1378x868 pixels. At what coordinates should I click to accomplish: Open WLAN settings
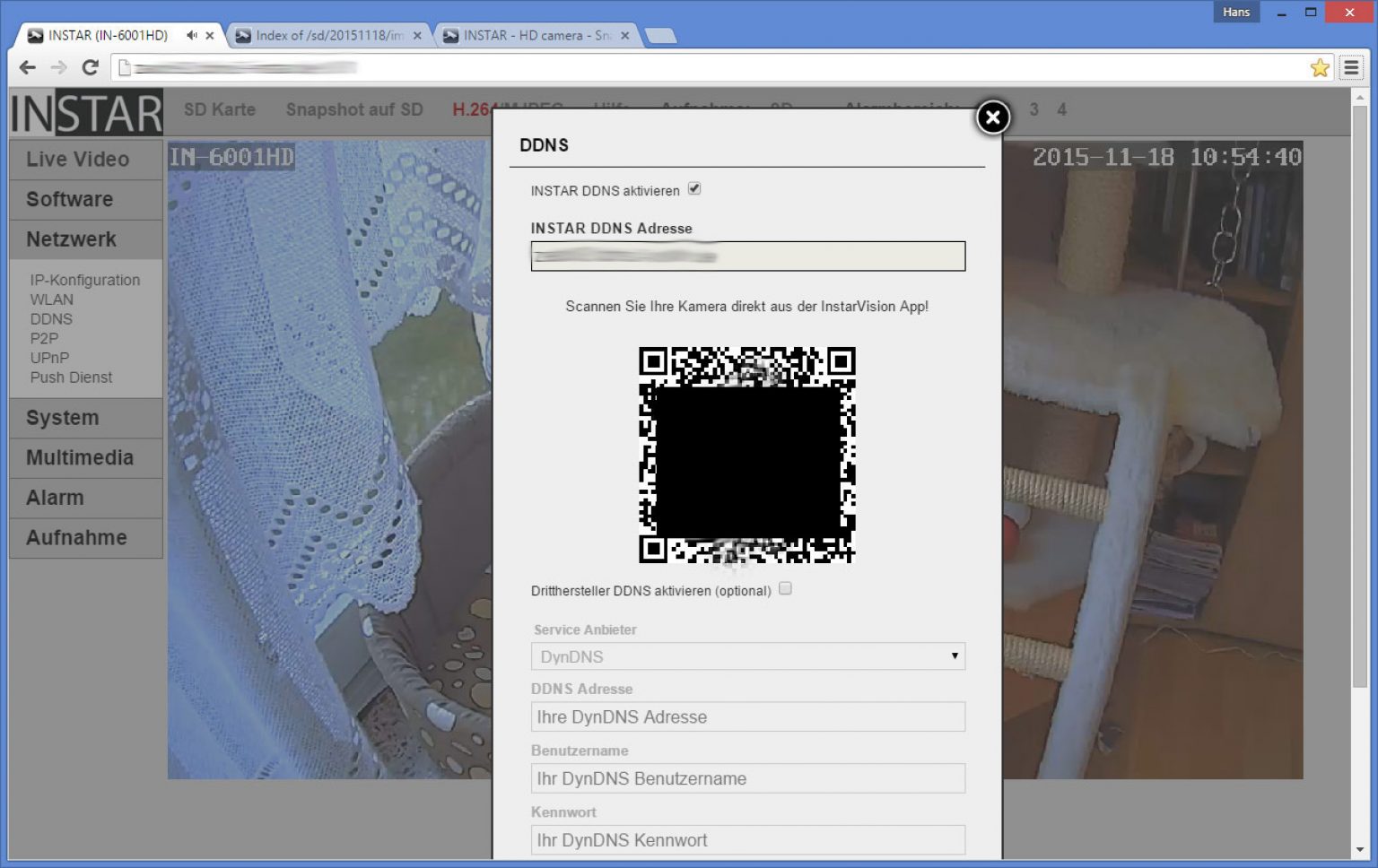pos(52,299)
